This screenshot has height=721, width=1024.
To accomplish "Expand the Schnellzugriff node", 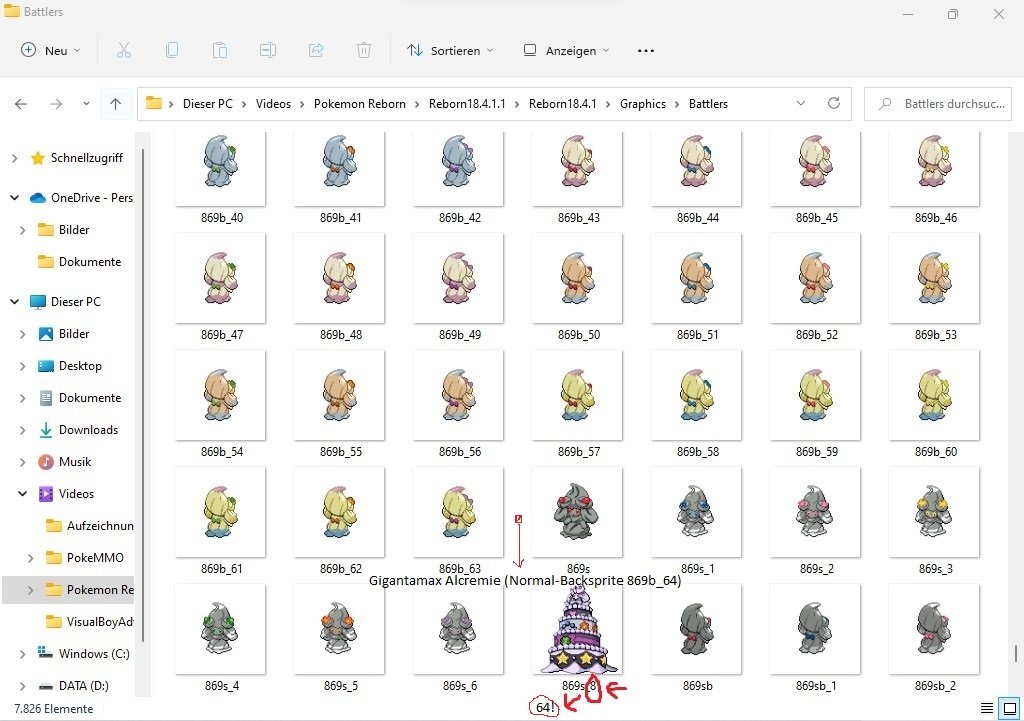I will click(14, 158).
